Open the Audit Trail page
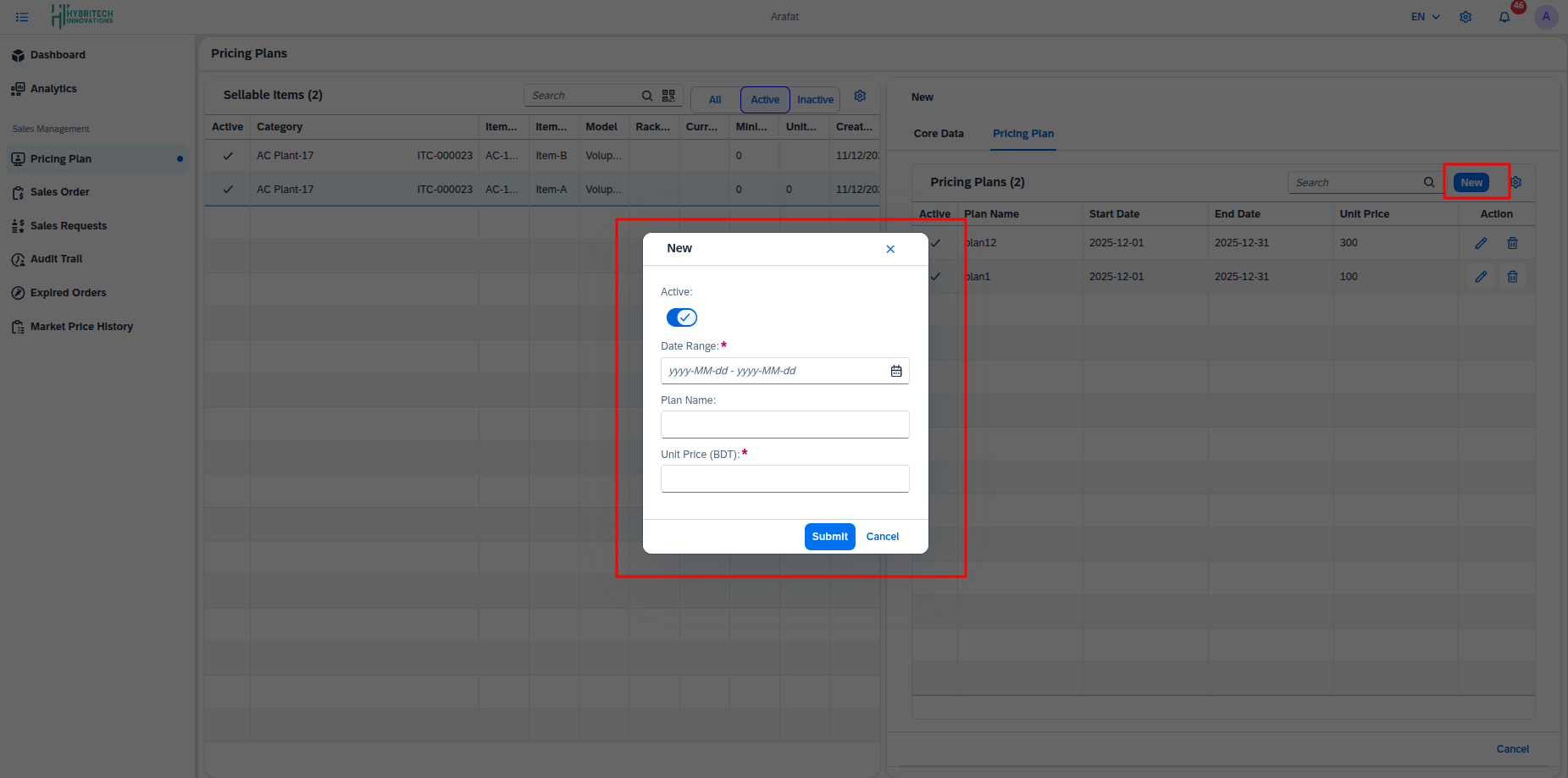 (x=55, y=258)
